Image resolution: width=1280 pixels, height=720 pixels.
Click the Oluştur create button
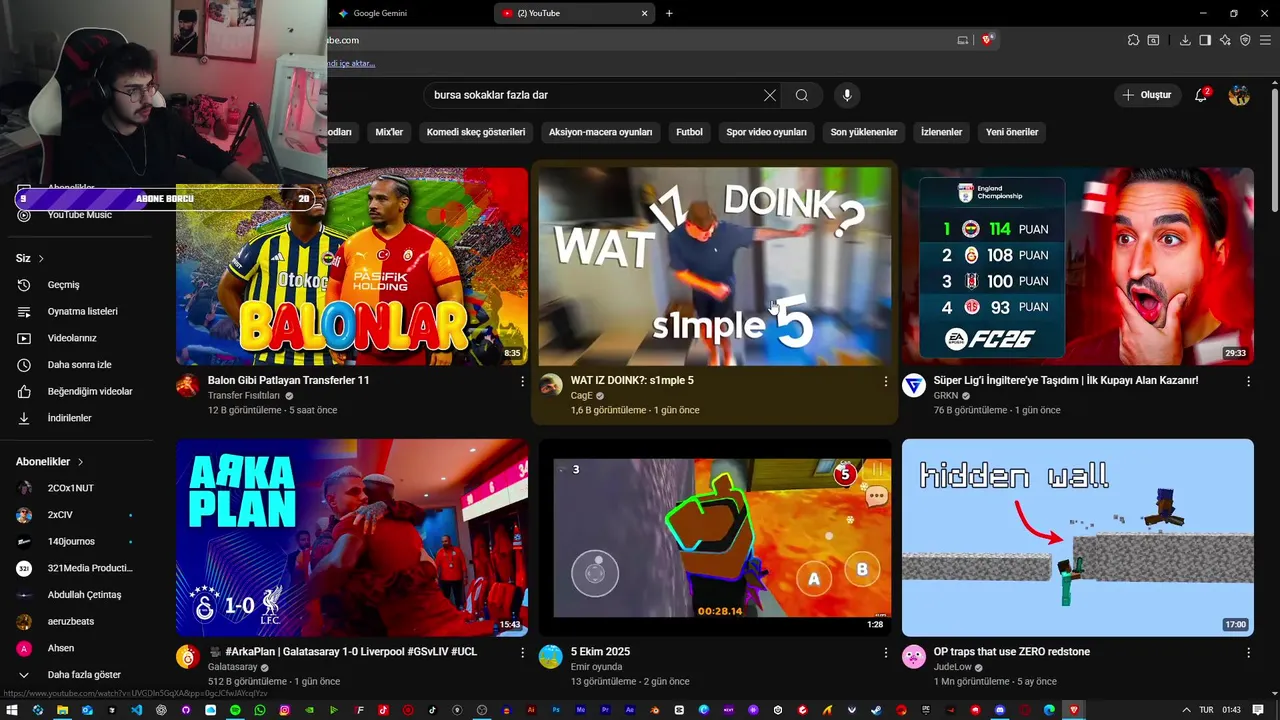[1147, 95]
